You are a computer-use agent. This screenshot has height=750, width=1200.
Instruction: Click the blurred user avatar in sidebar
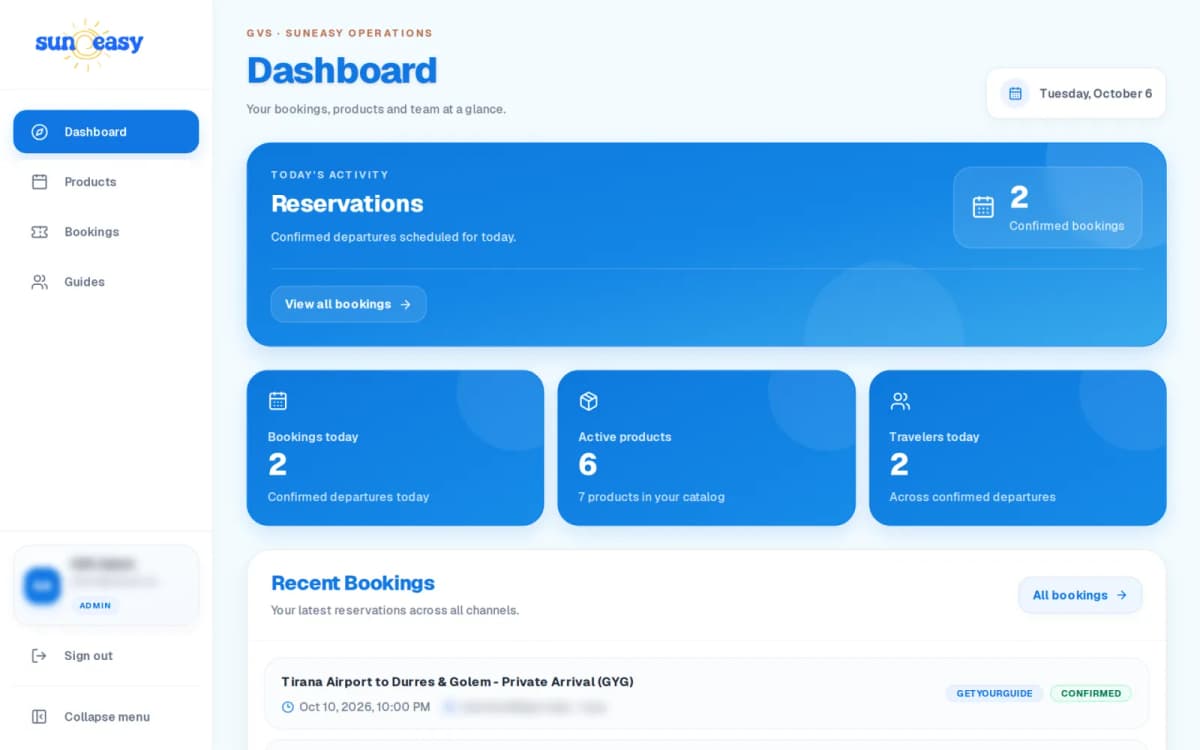[x=42, y=585]
